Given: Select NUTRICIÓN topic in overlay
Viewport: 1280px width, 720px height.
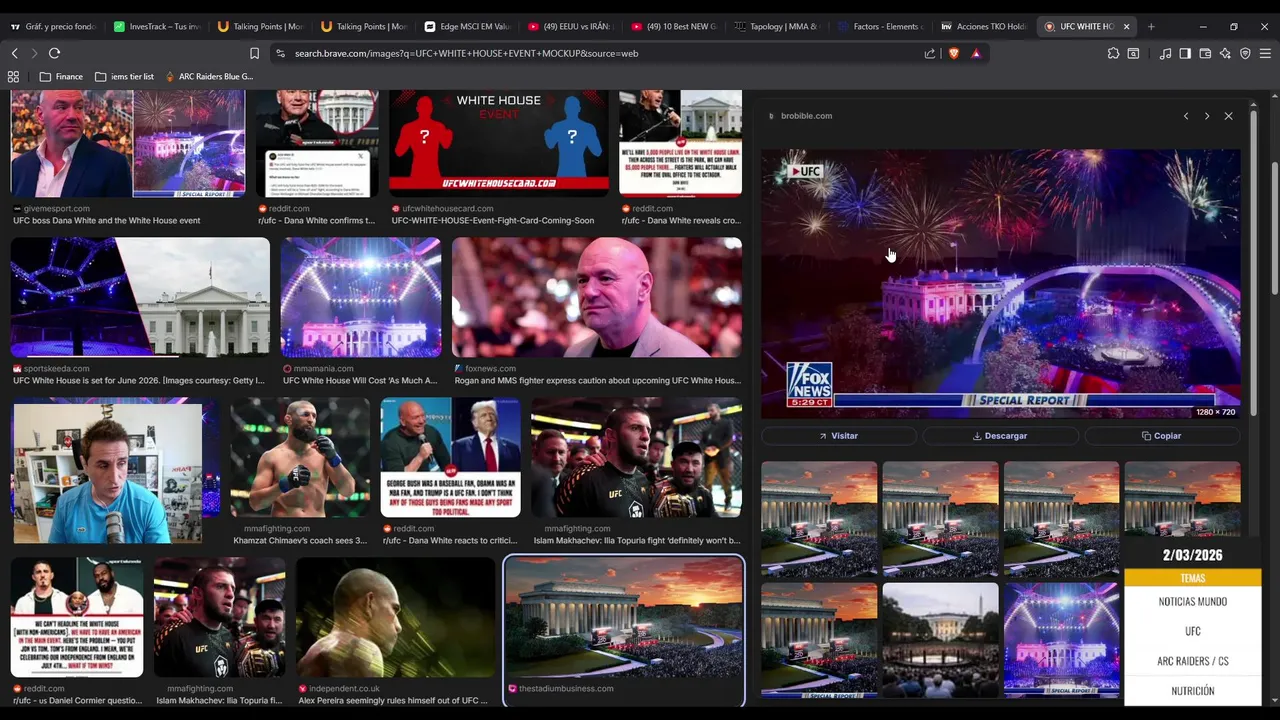Looking at the screenshot, I should (x=1192, y=691).
